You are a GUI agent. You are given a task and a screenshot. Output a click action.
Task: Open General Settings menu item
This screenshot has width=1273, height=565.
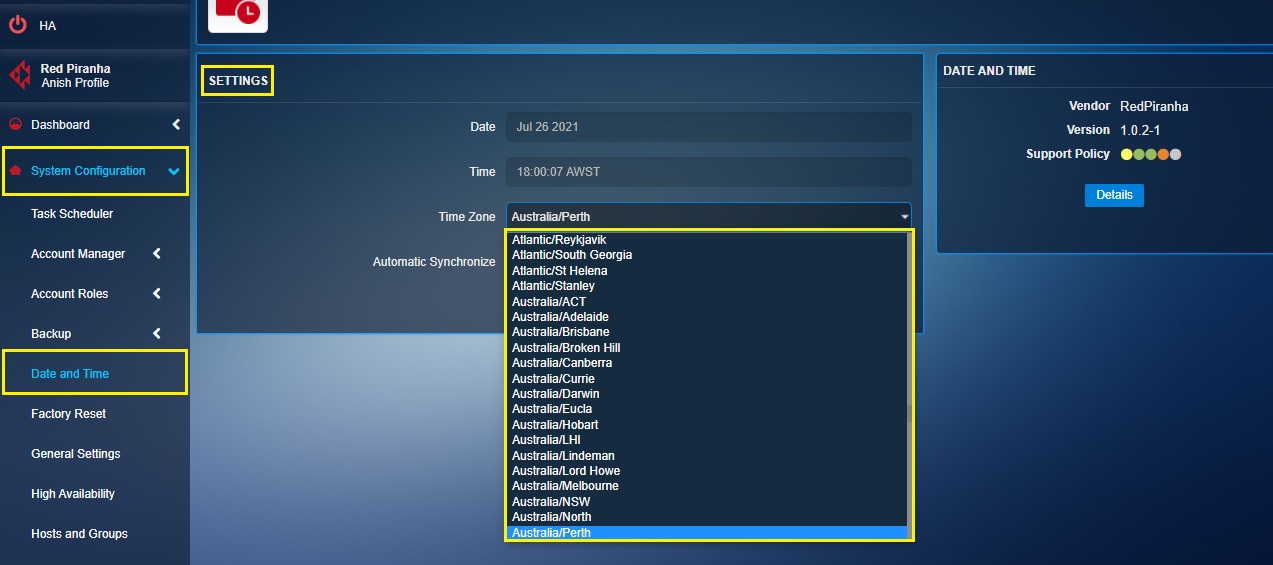76,454
